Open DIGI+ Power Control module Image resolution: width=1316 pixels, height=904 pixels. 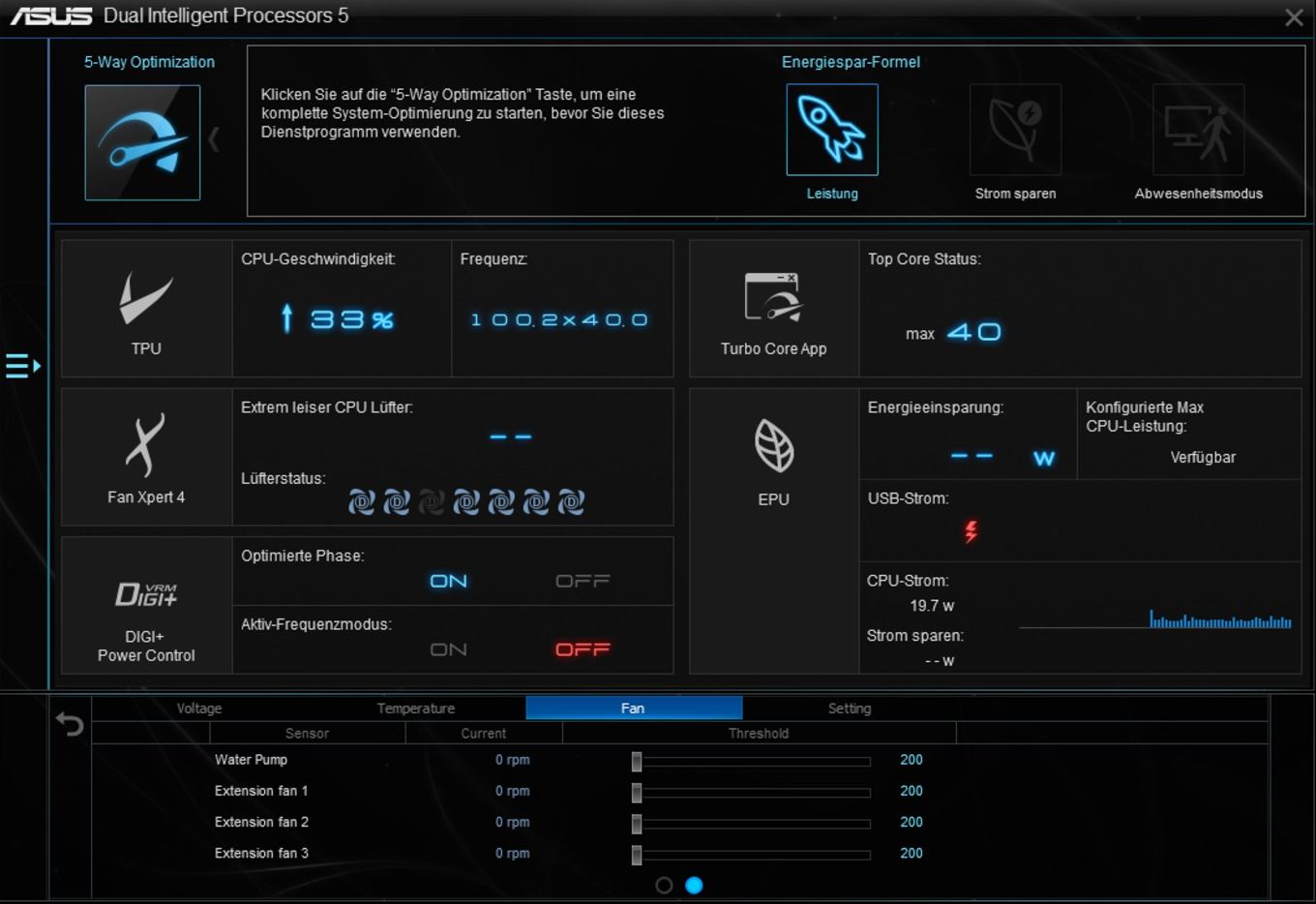tap(146, 606)
